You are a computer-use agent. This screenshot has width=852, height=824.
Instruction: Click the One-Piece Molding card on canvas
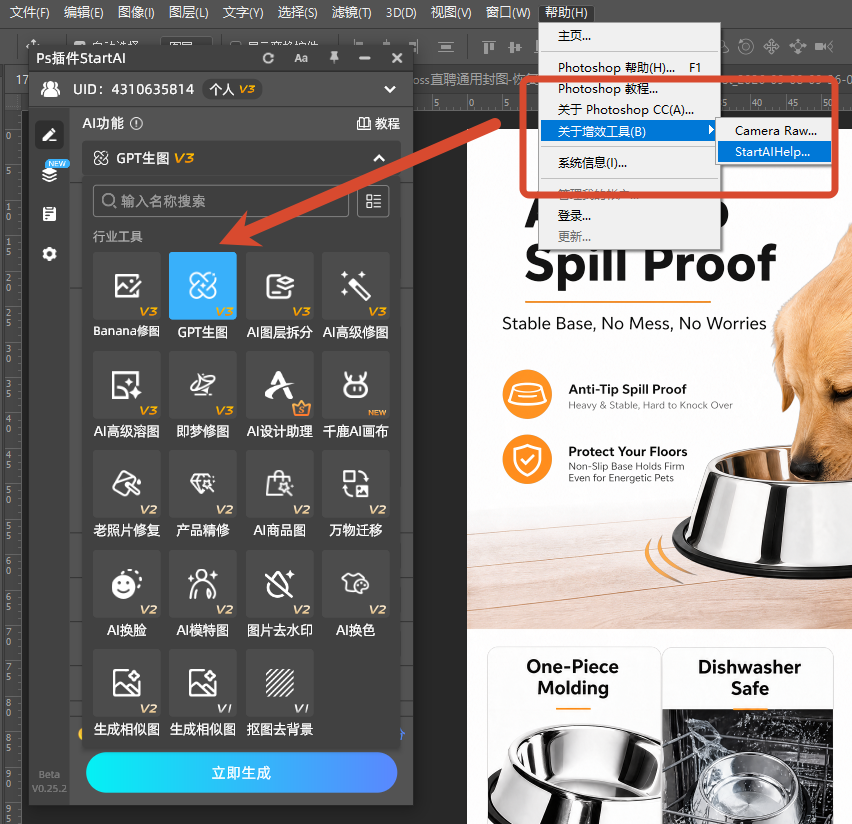(573, 734)
